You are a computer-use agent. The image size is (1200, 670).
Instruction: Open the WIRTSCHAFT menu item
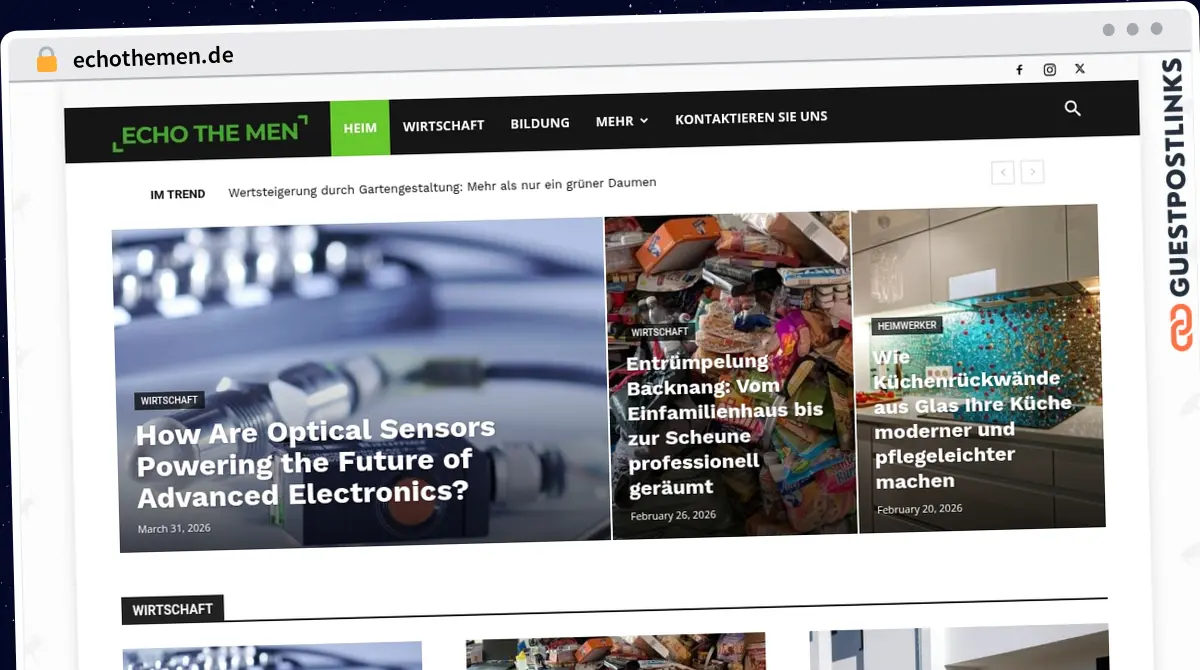tap(443, 125)
